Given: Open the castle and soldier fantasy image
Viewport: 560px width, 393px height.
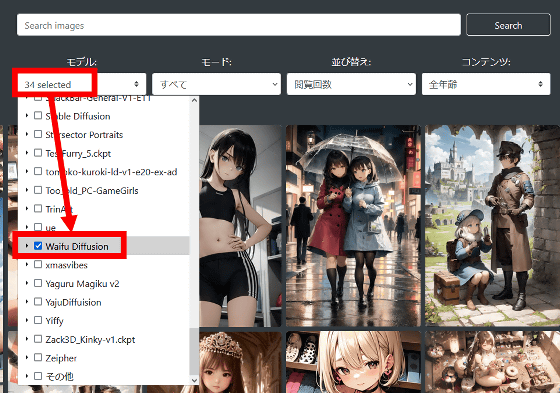Looking at the screenshot, I should (492, 226).
